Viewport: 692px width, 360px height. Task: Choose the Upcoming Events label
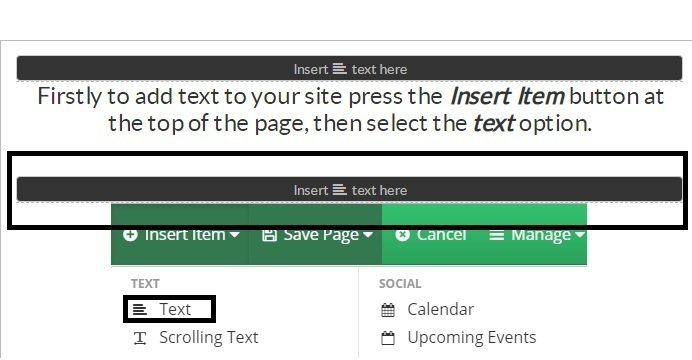[x=472, y=338]
